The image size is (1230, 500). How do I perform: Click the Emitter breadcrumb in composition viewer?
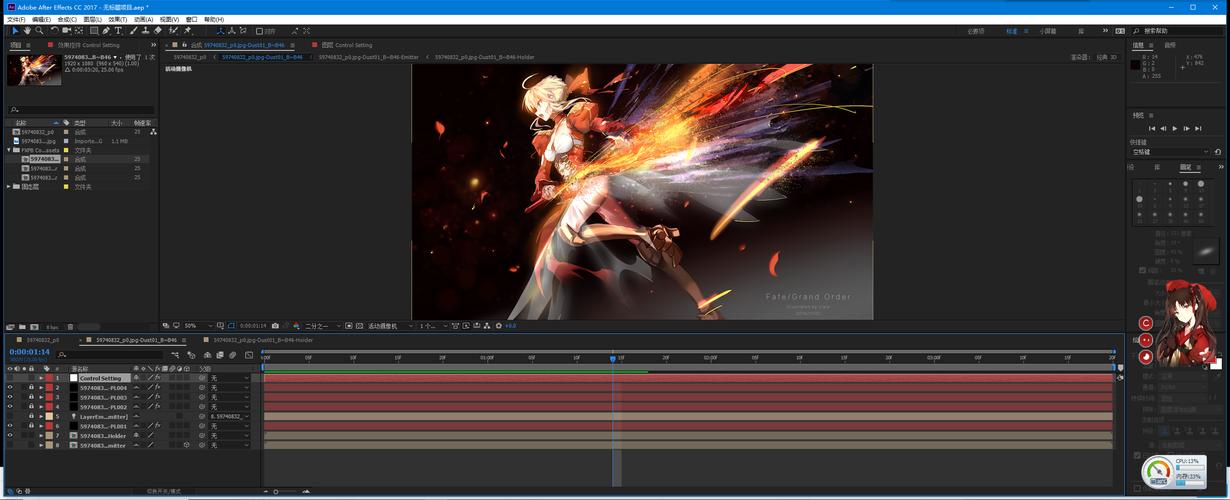click(x=368, y=57)
